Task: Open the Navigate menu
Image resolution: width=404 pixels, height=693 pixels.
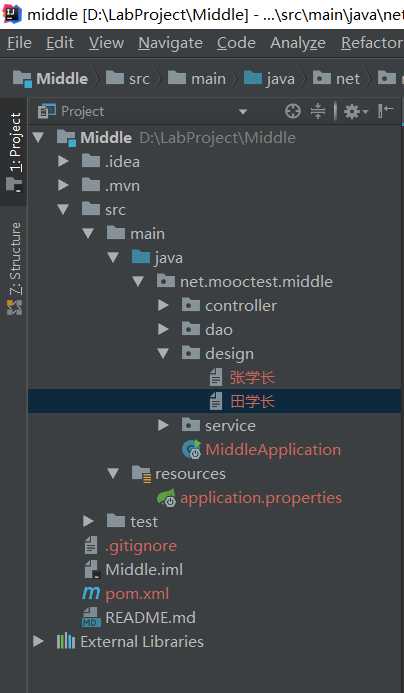Action: coord(171,43)
